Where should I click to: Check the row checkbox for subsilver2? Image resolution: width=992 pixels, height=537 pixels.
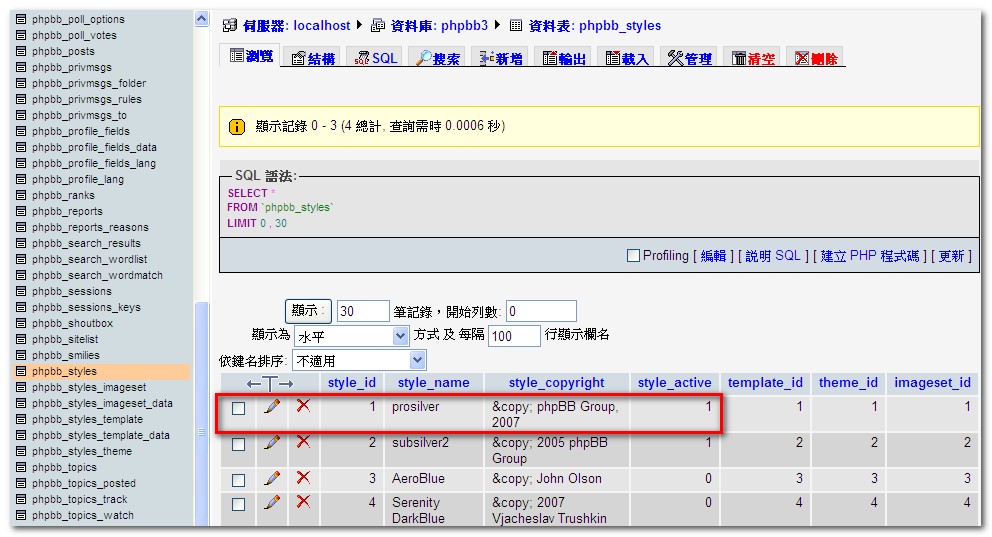coord(239,445)
